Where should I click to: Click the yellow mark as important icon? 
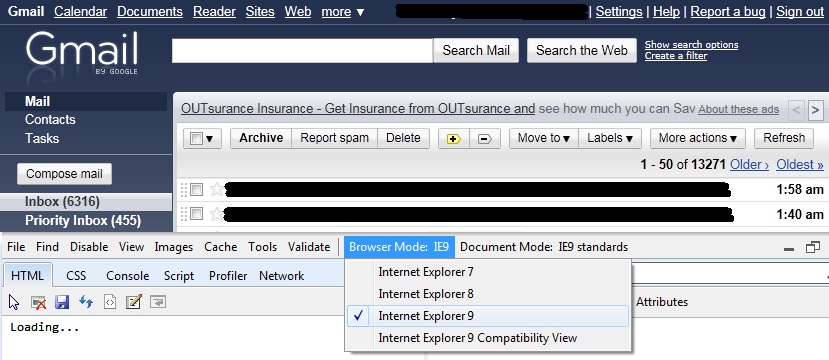pyautogui.click(x=454, y=139)
